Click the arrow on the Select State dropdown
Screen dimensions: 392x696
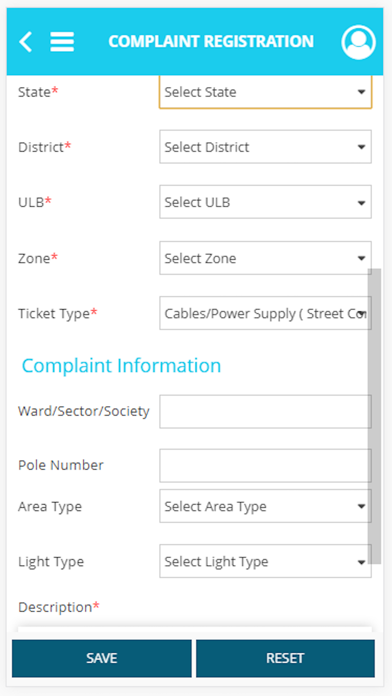point(361,92)
